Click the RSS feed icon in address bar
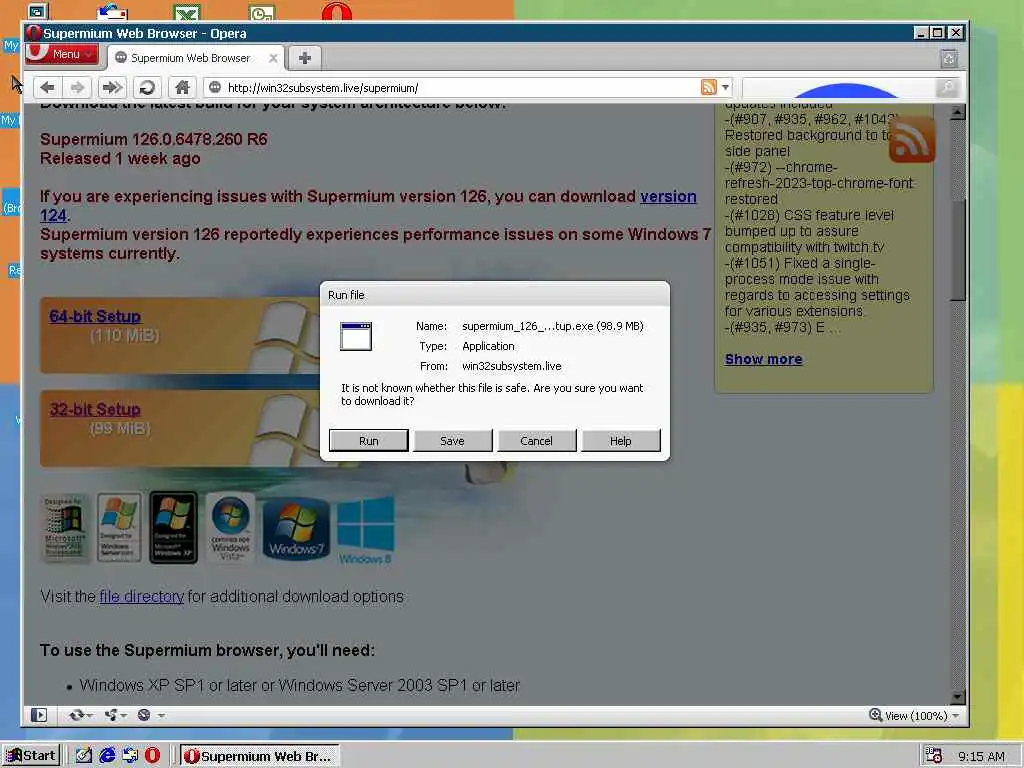1024x768 pixels. (x=709, y=87)
